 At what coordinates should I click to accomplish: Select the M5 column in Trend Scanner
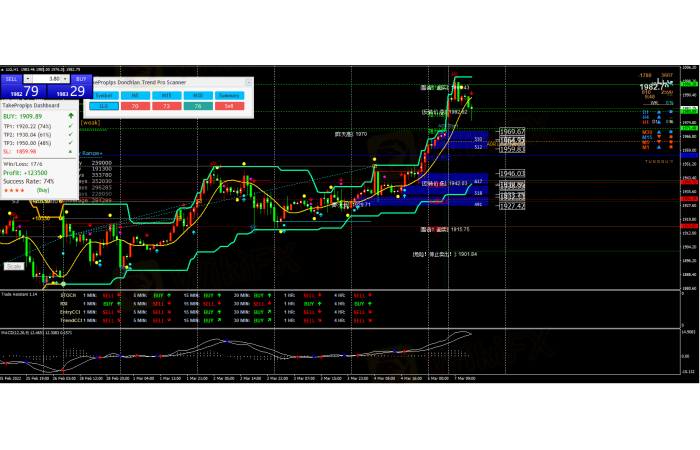coord(135,95)
